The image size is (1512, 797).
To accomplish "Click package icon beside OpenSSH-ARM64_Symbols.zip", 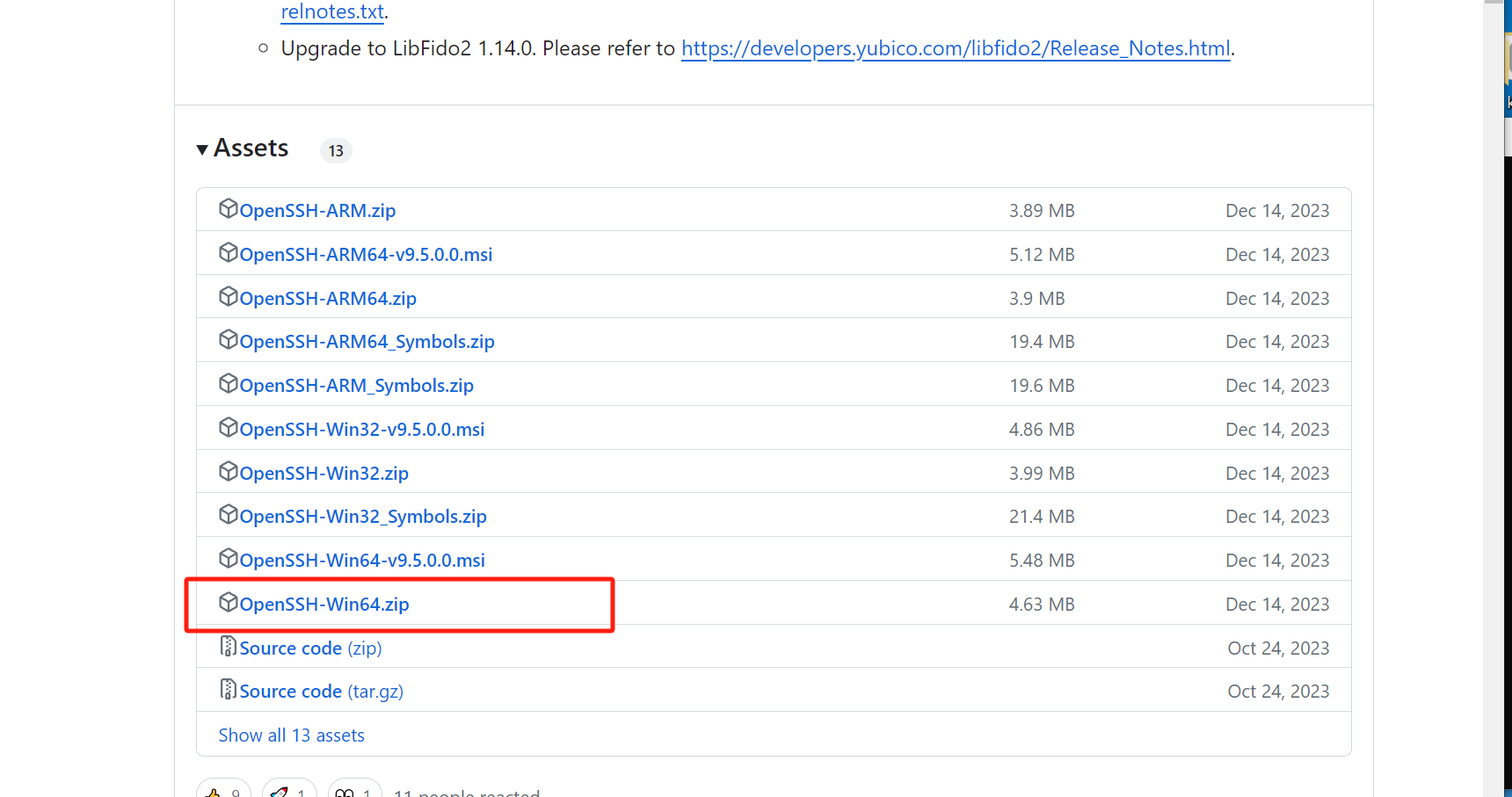I will tap(229, 340).
